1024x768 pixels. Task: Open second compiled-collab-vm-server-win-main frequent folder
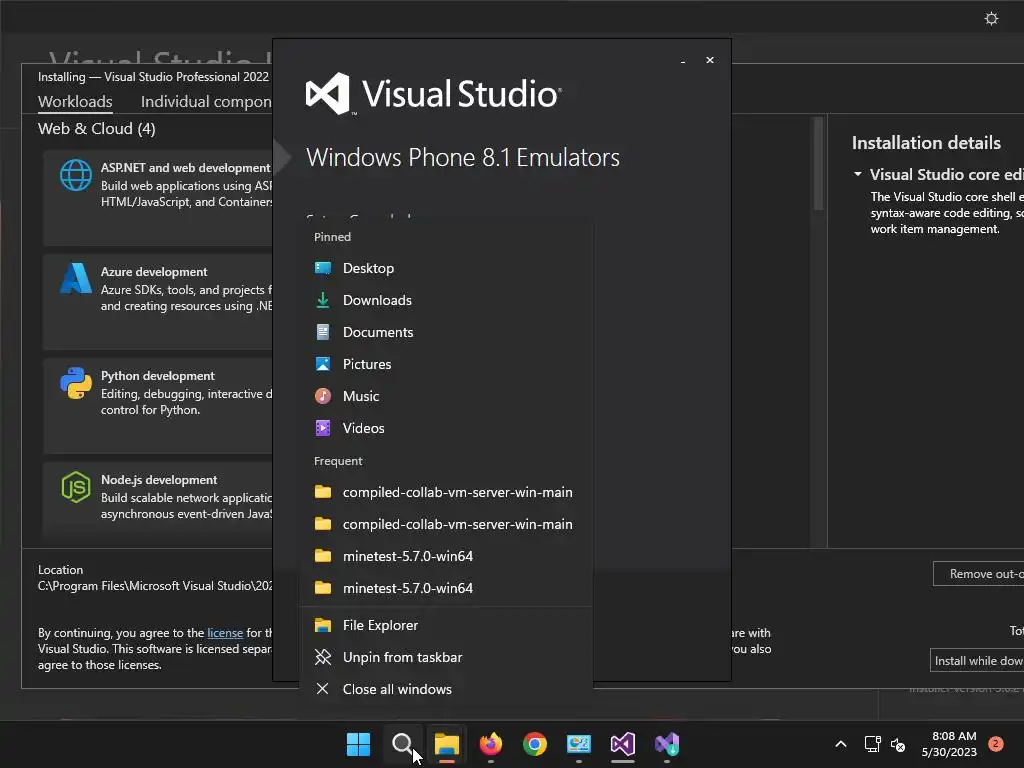(446, 524)
